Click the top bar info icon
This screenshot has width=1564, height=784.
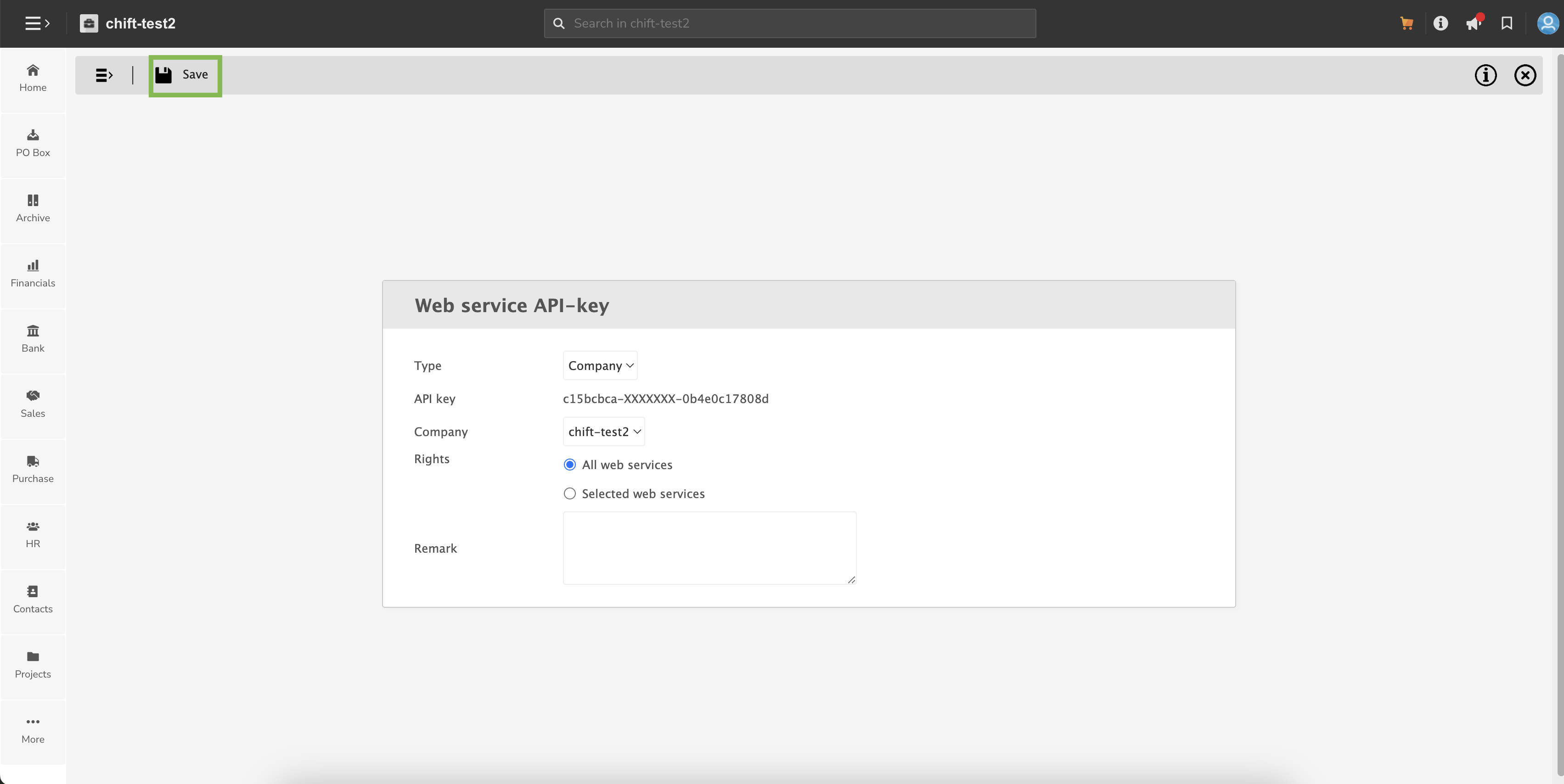[1440, 23]
